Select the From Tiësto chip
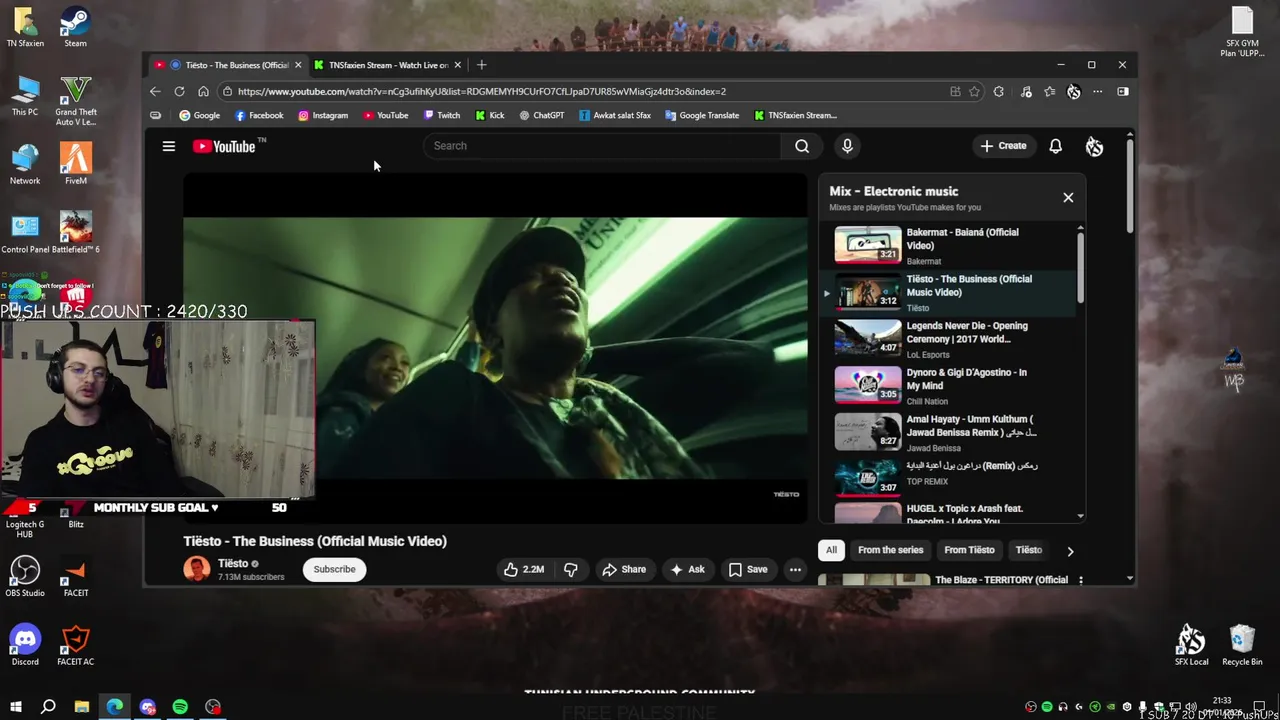This screenshot has height=720, width=1280. click(969, 550)
